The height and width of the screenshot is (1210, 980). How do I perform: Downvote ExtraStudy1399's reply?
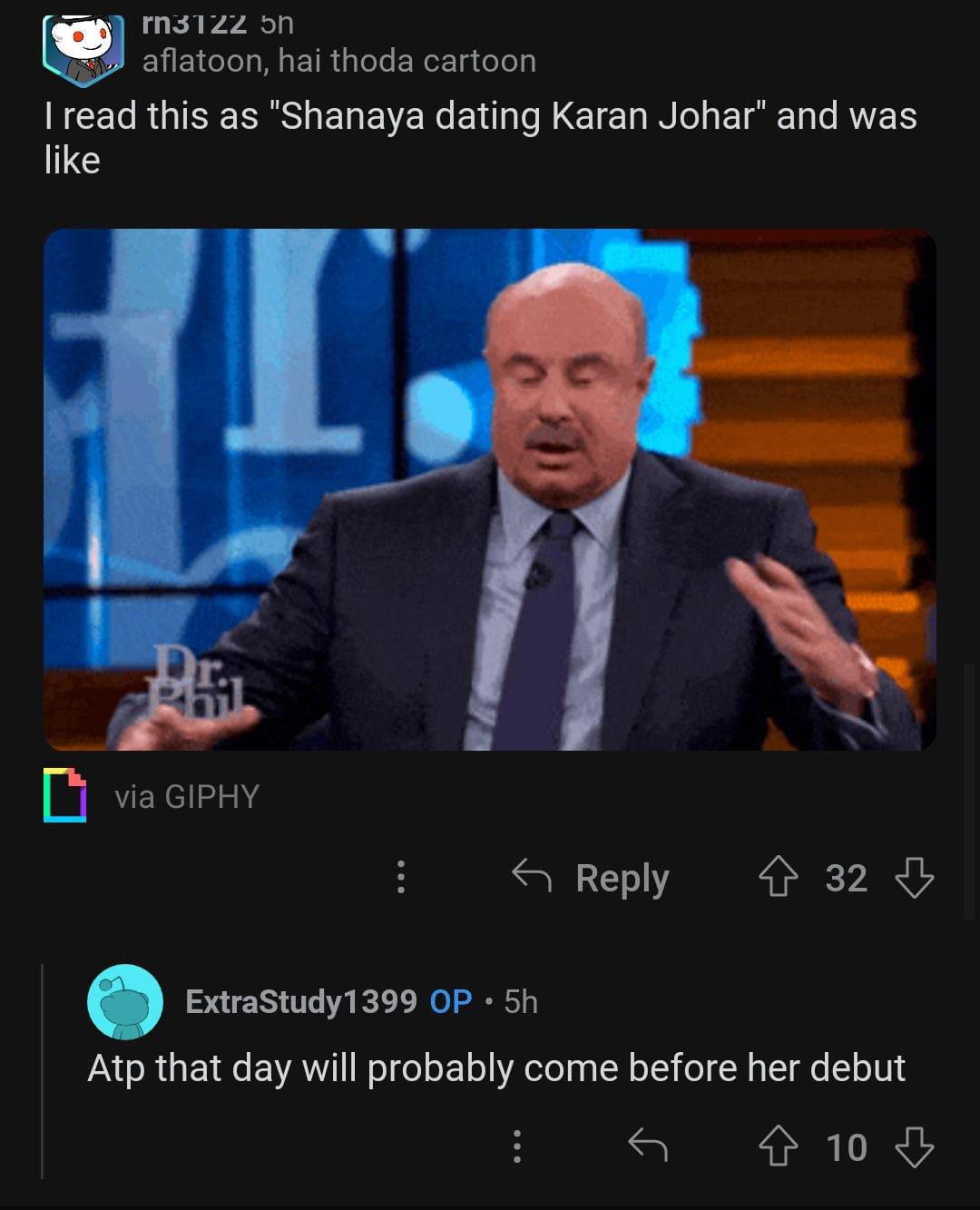pos(914,1147)
